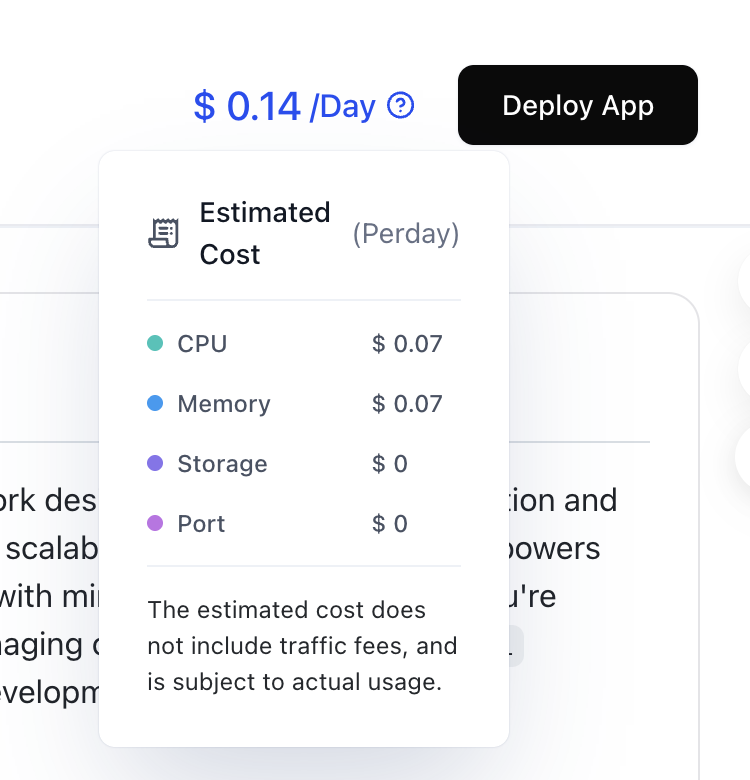This screenshot has width=750, height=780.
Task: Click the purple dot next to Storage
Action: (155, 463)
